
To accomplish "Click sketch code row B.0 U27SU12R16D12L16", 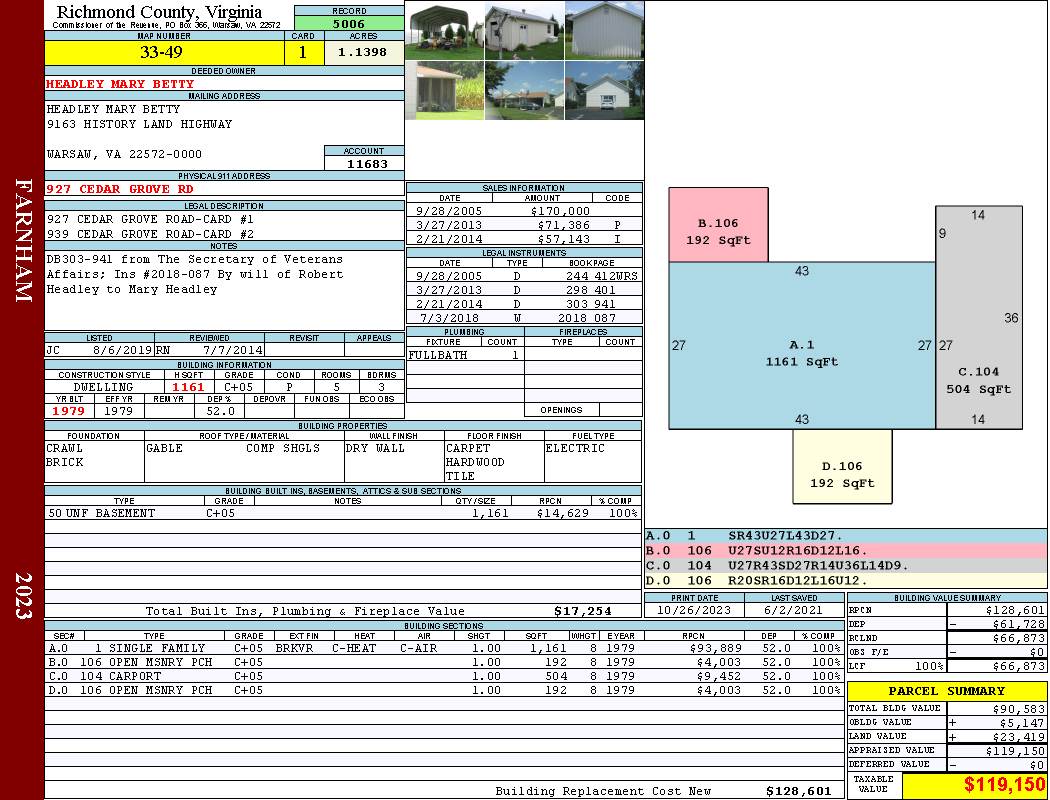I will click(x=846, y=550).
